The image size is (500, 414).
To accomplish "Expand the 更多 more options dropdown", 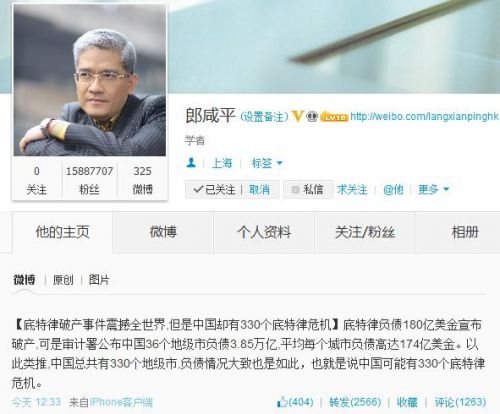I will 433,189.
